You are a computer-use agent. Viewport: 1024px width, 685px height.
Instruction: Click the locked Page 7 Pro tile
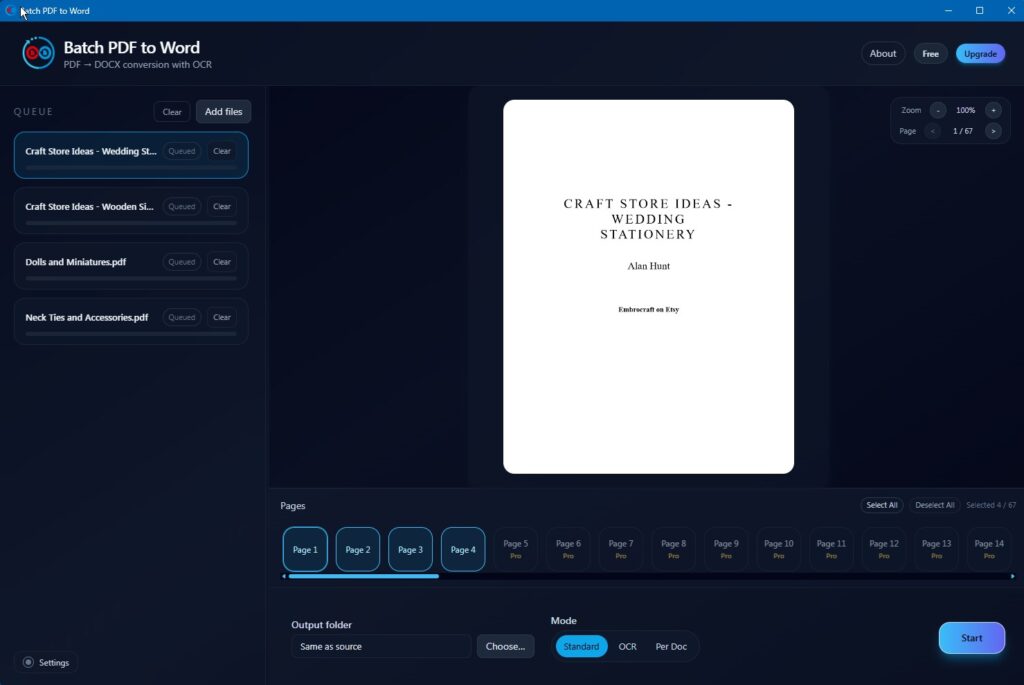(x=620, y=549)
